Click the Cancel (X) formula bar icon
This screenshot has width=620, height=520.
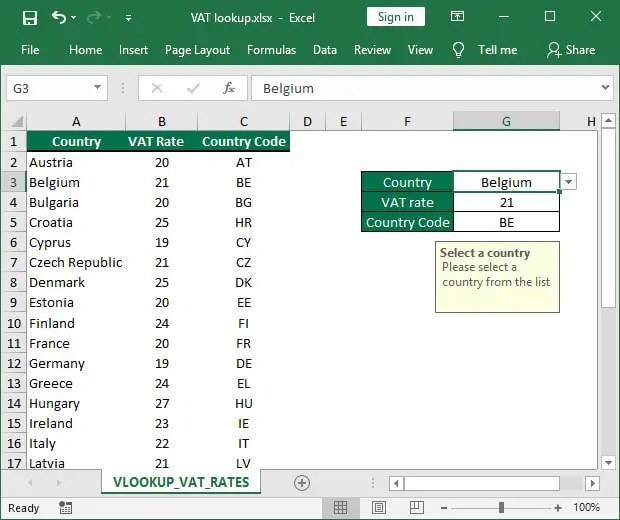tap(157, 88)
